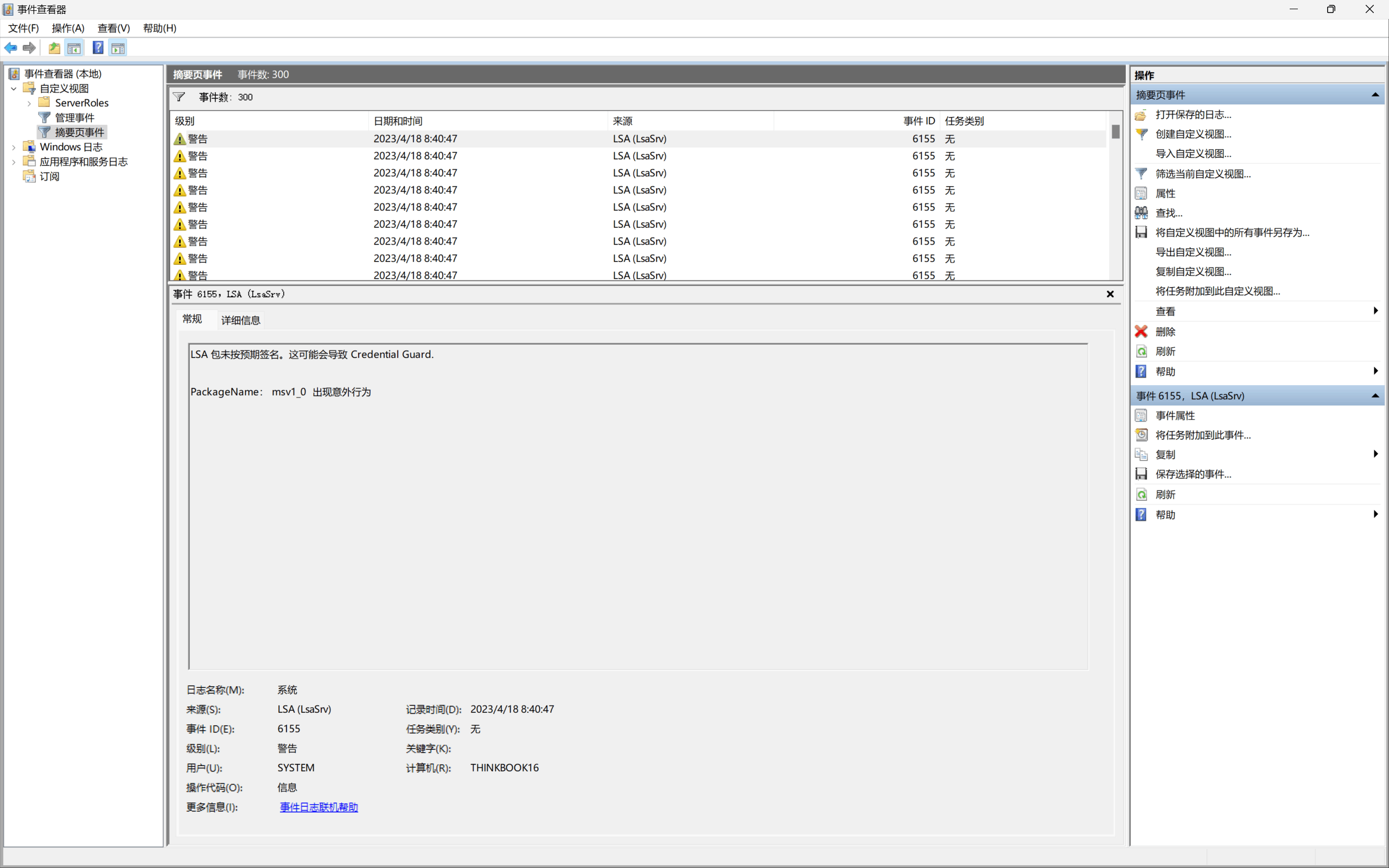Click the blue help toolbar icon

tap(98, 48)
